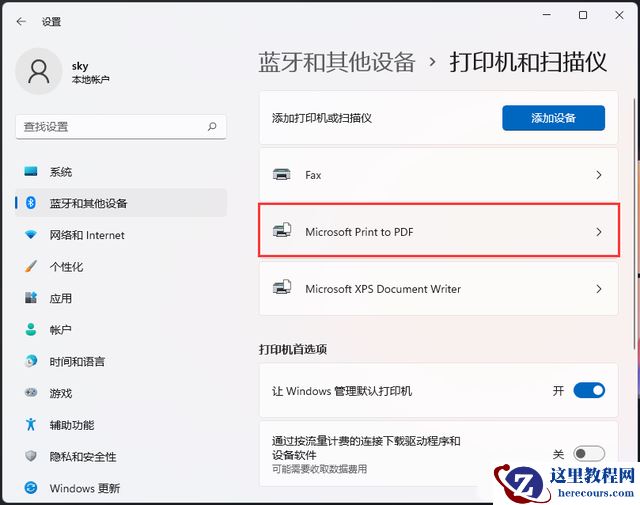Open 系统 settings category
Screen dimensions: 640x505
[121, 171]
